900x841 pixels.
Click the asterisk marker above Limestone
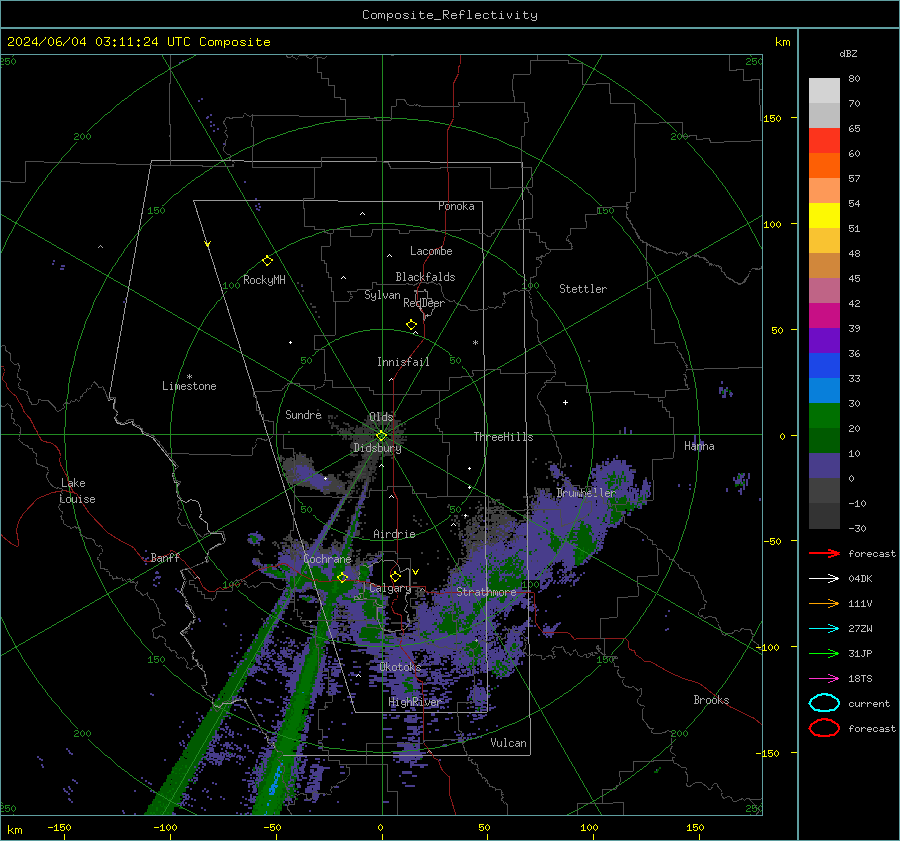tap(189, 377)
